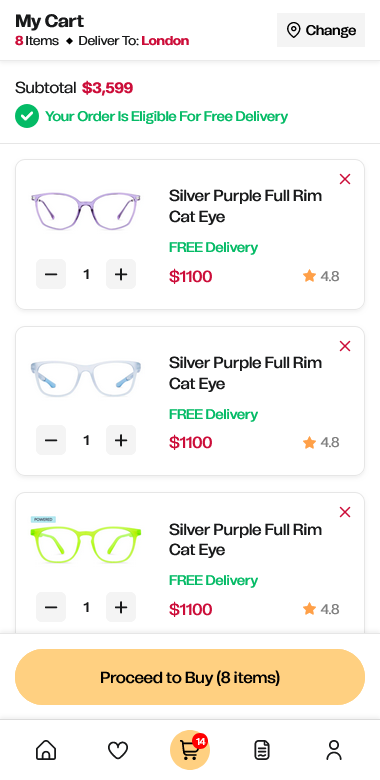380x780 pixels.
Task: Open the profile account icon
Action: tap(334, 750)
